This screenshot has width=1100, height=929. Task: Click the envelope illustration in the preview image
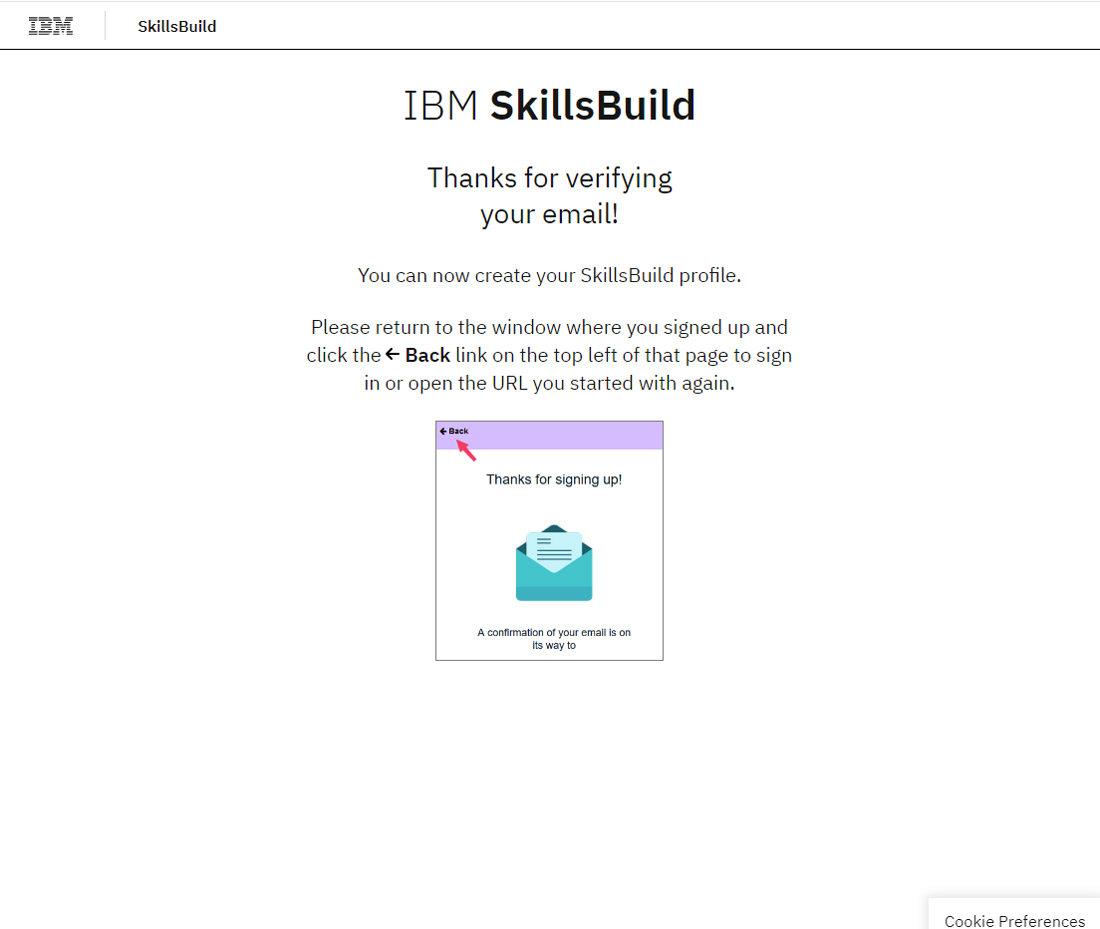(x=553, y=565)
